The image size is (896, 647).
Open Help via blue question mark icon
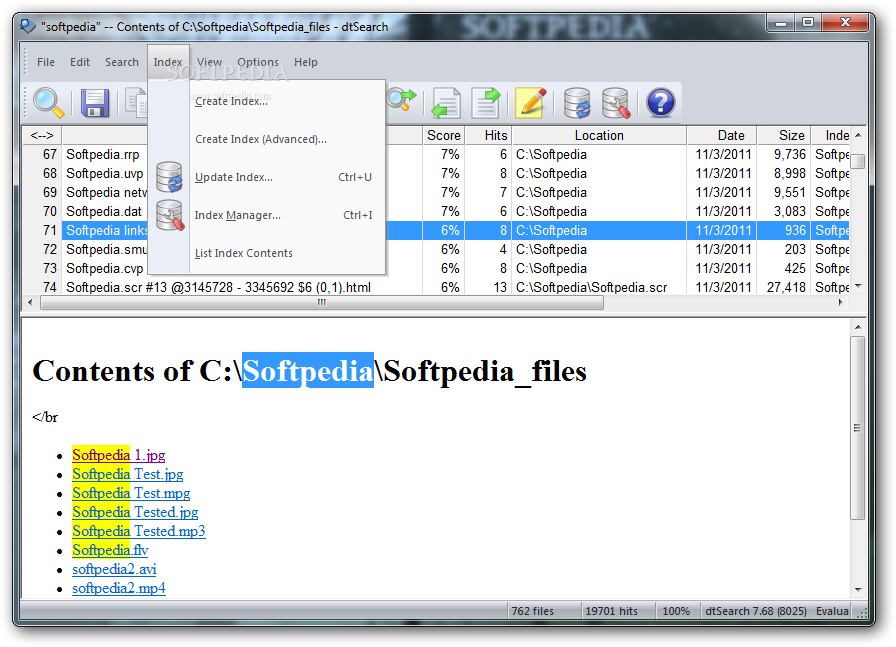[x=661, y=103]
